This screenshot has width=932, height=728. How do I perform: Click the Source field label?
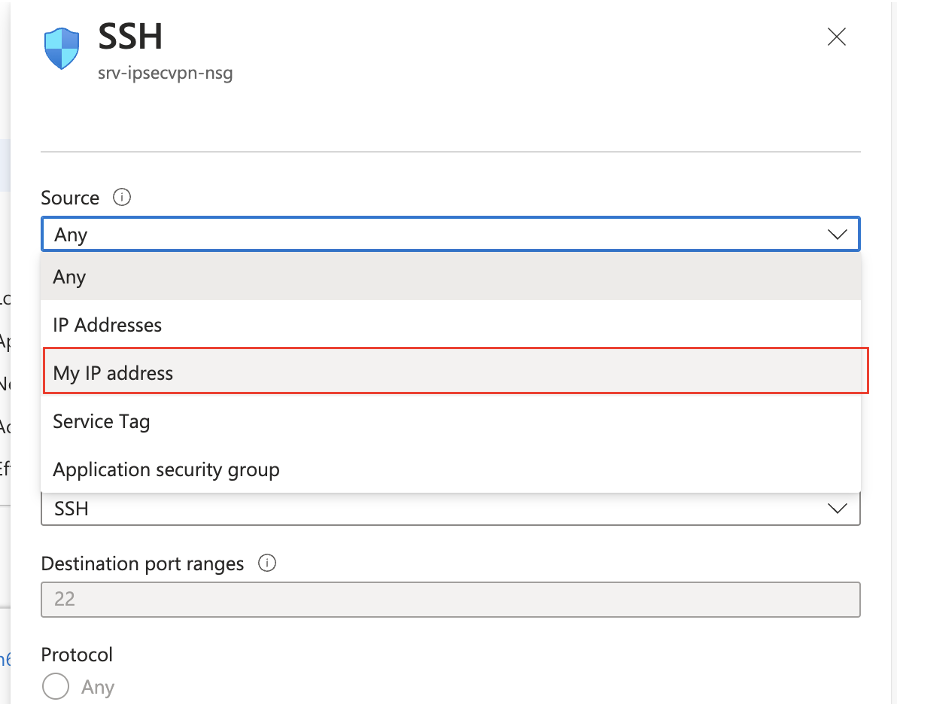[x=70, y=197]
